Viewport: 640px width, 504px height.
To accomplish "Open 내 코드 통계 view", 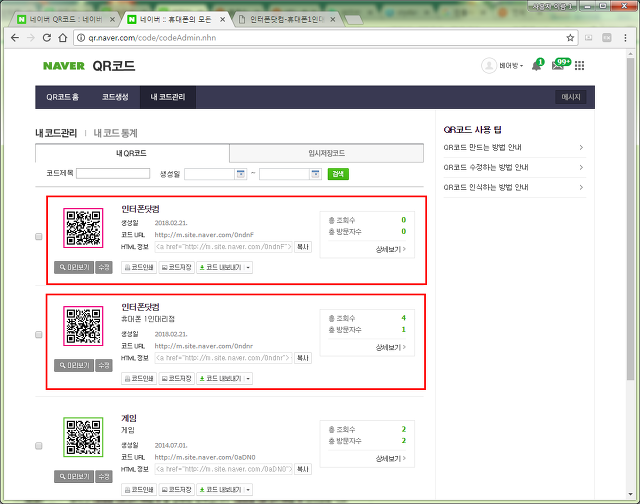I will pyautogui.click(x=116, y=133).
